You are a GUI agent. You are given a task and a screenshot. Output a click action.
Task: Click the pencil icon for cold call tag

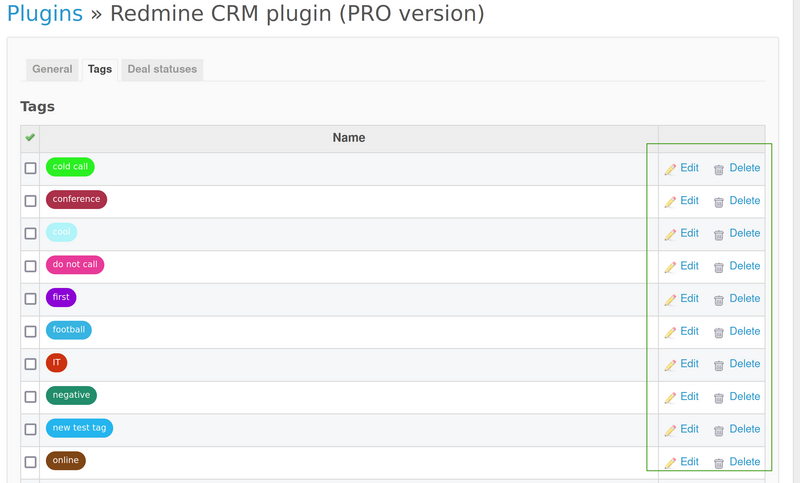[670, 169]
